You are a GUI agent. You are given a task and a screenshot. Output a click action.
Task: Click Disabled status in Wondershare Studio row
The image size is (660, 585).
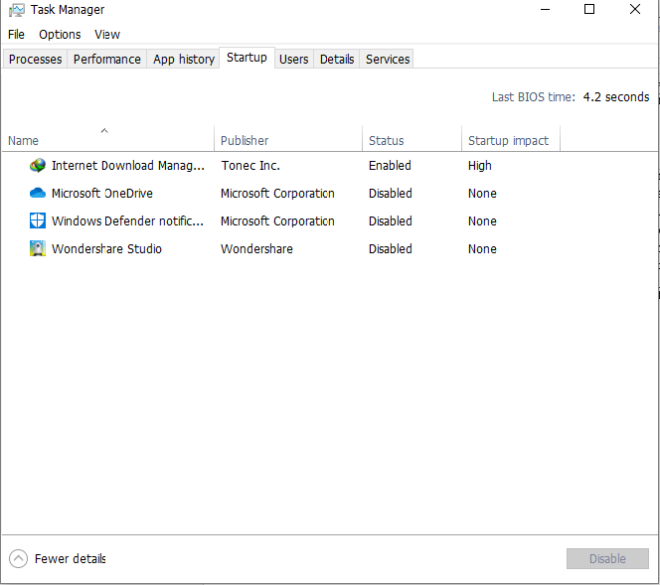(390, 249)
